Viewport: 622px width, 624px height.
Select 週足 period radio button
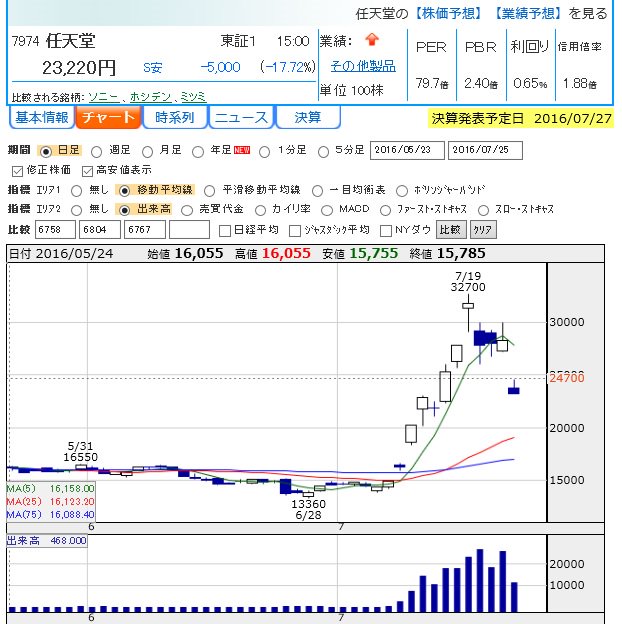pyautogui.click(x=96, y=152)
